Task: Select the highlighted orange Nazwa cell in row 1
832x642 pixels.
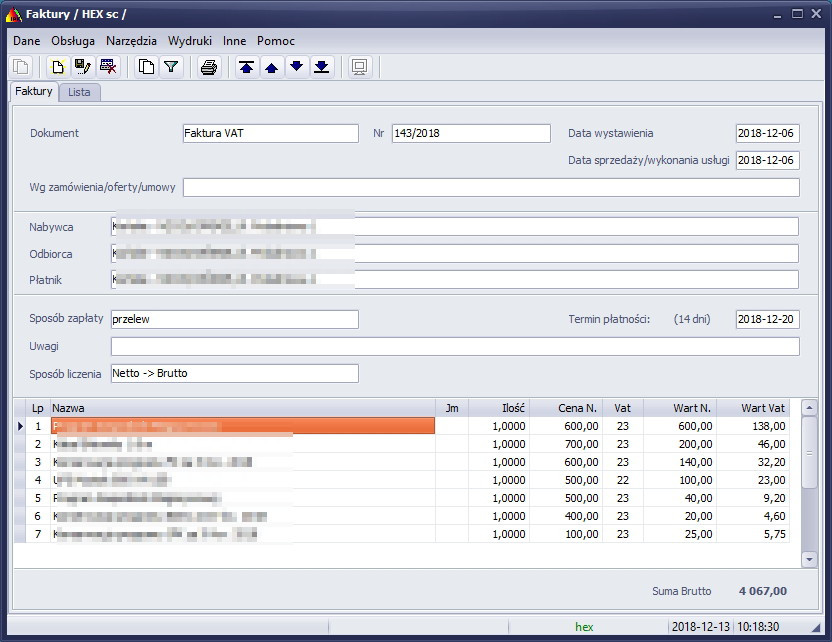Action: tap(242, 426)
